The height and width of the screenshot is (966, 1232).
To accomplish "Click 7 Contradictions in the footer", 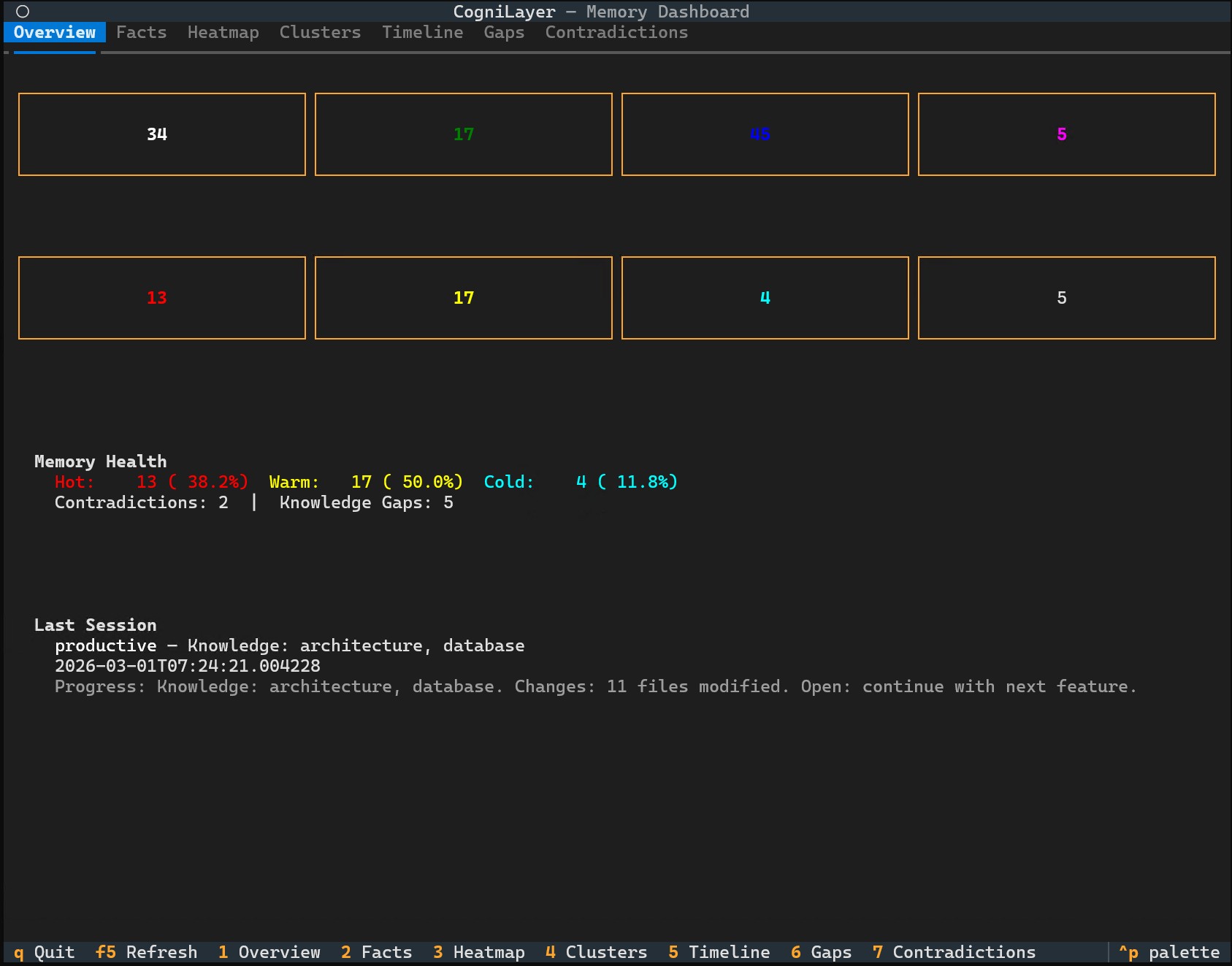I will coord(954,952).
